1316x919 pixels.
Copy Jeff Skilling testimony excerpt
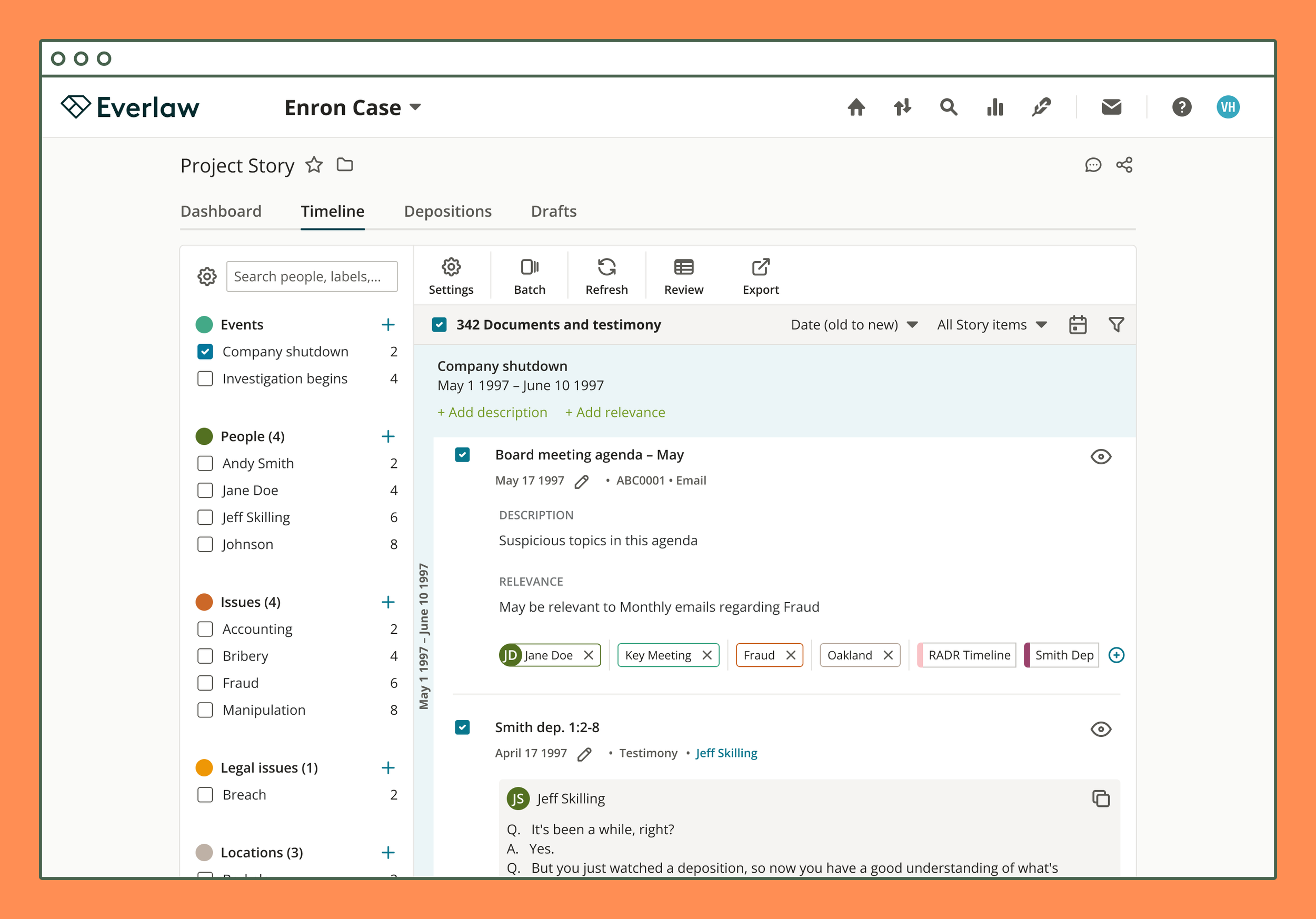click(1101, 798)
